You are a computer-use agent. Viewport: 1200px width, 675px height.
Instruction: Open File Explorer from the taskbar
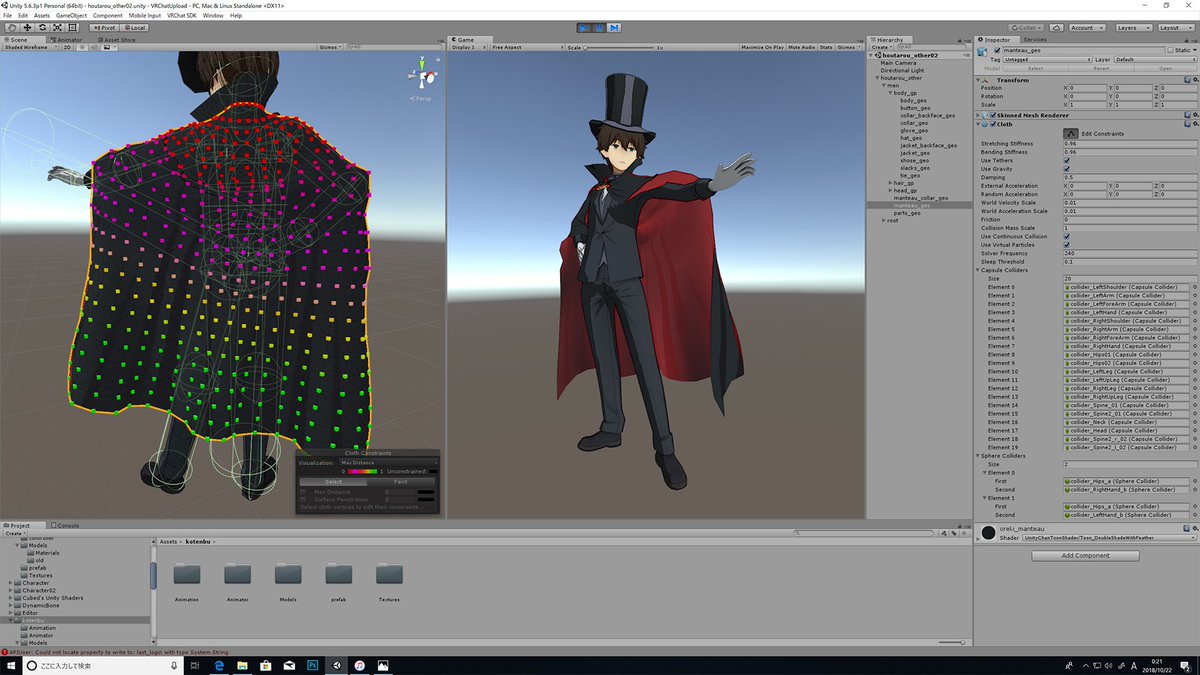pos(243,665)
